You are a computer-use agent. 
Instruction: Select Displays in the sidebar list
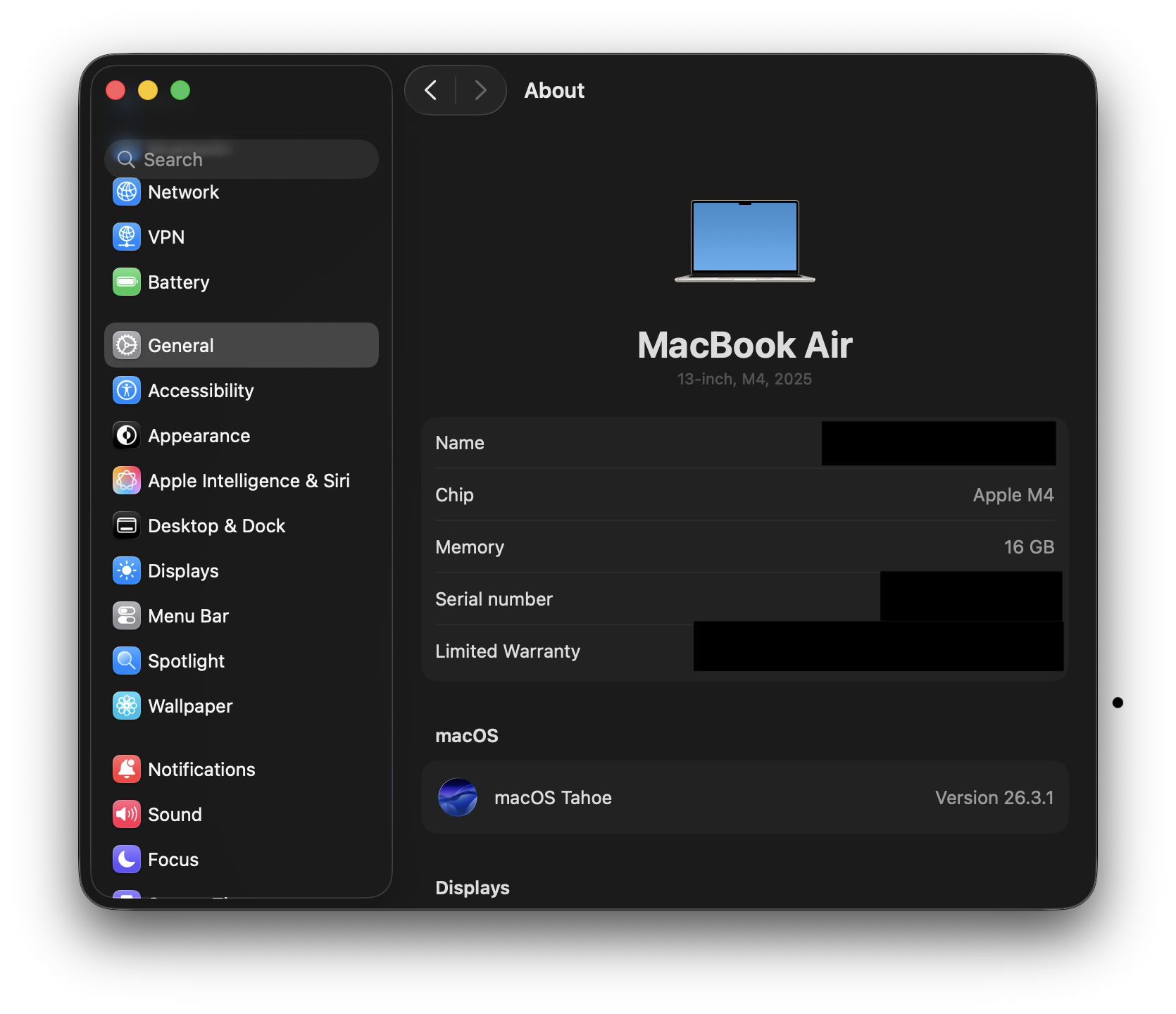(x=242, y=570)
